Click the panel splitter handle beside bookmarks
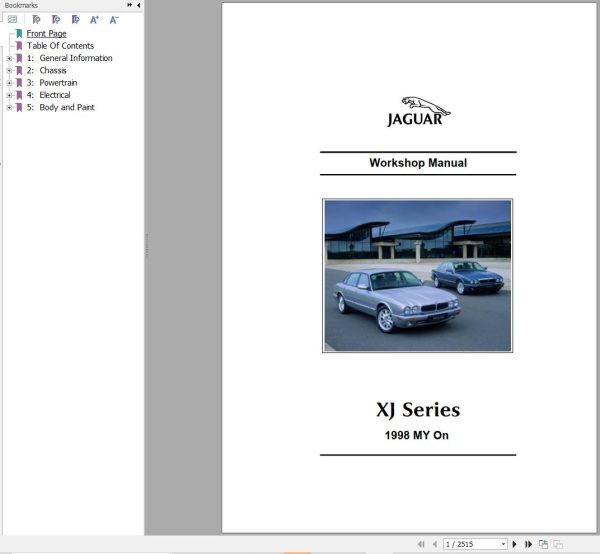The height and width of the screenshot is (554, 600). click(147, 246)
